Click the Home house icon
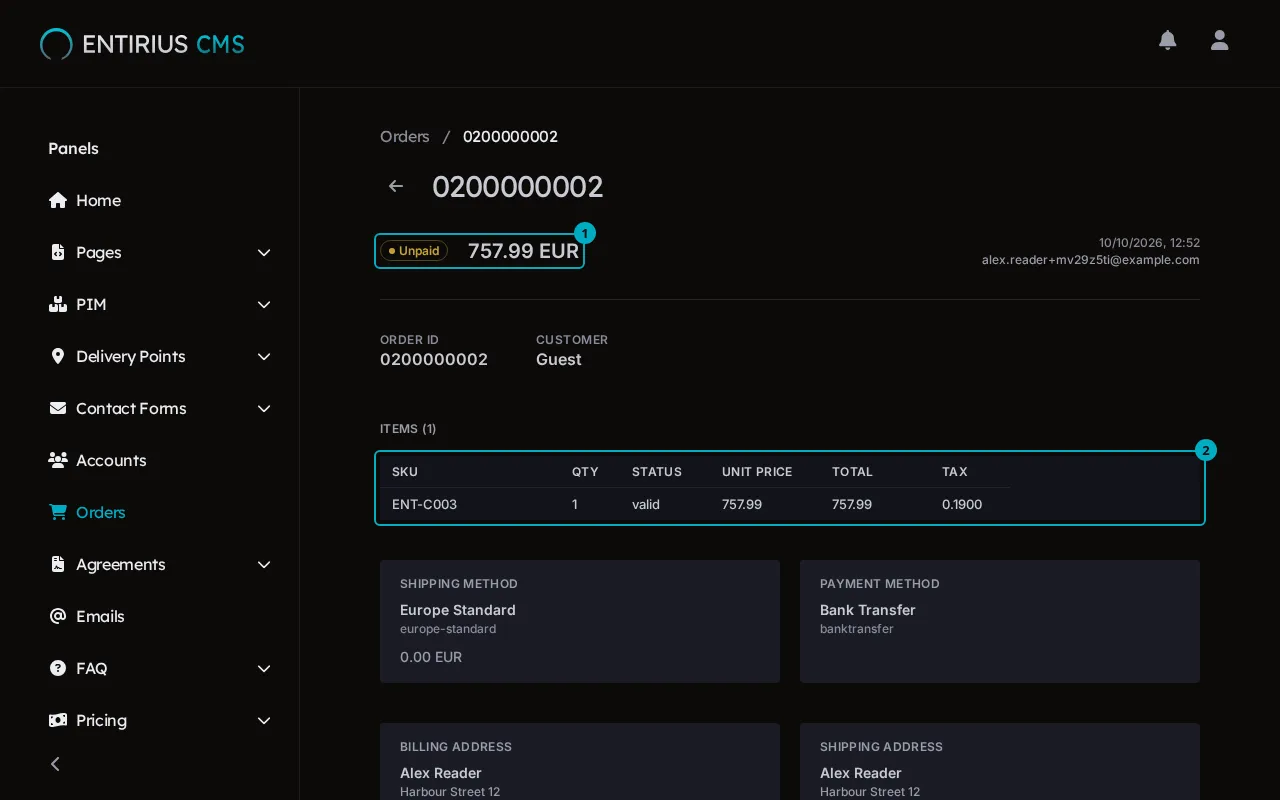1280x800 pixels. point(58,200)
